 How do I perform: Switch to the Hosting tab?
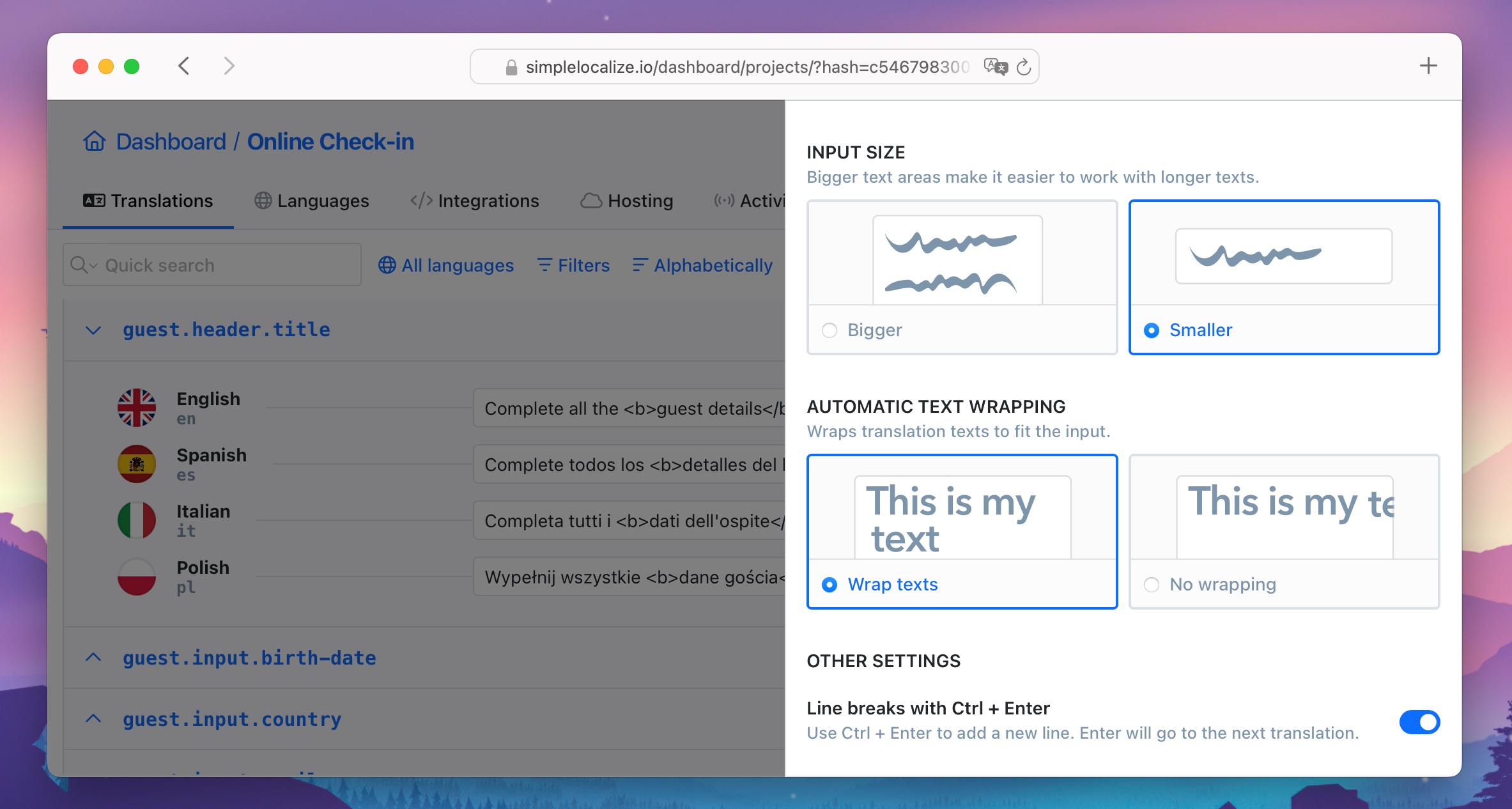627,201
